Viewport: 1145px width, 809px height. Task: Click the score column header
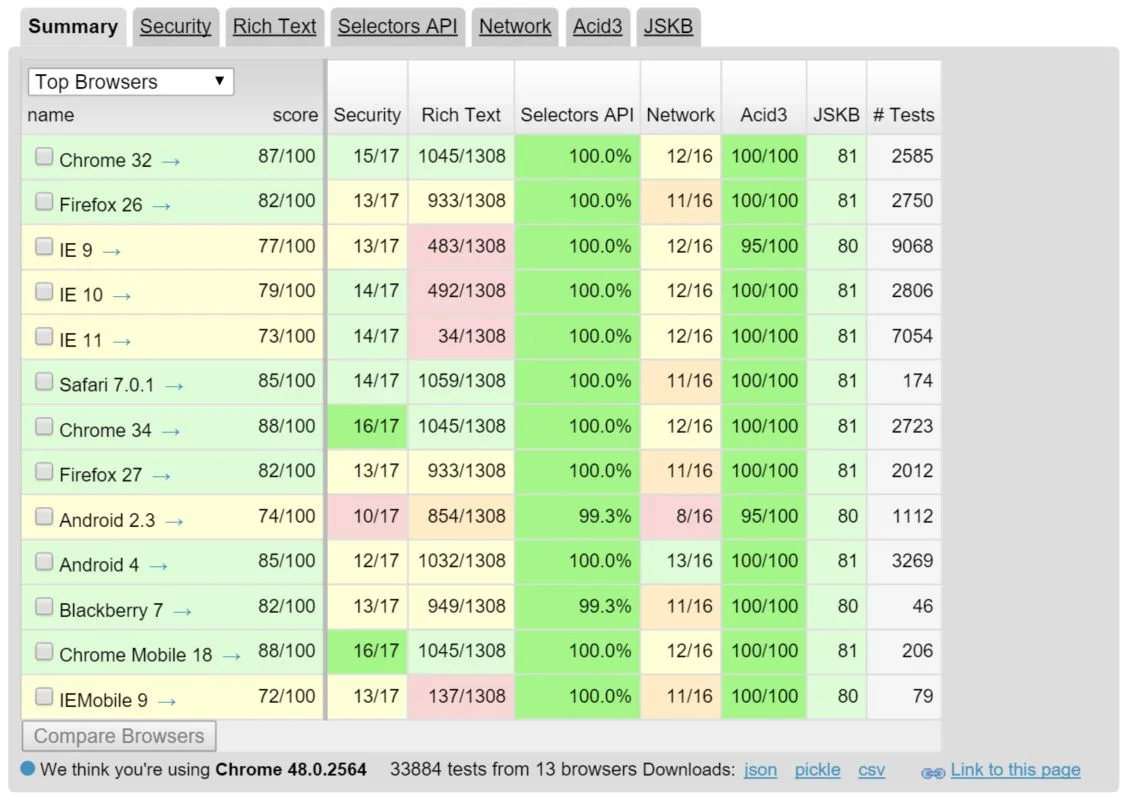[295, 115]
